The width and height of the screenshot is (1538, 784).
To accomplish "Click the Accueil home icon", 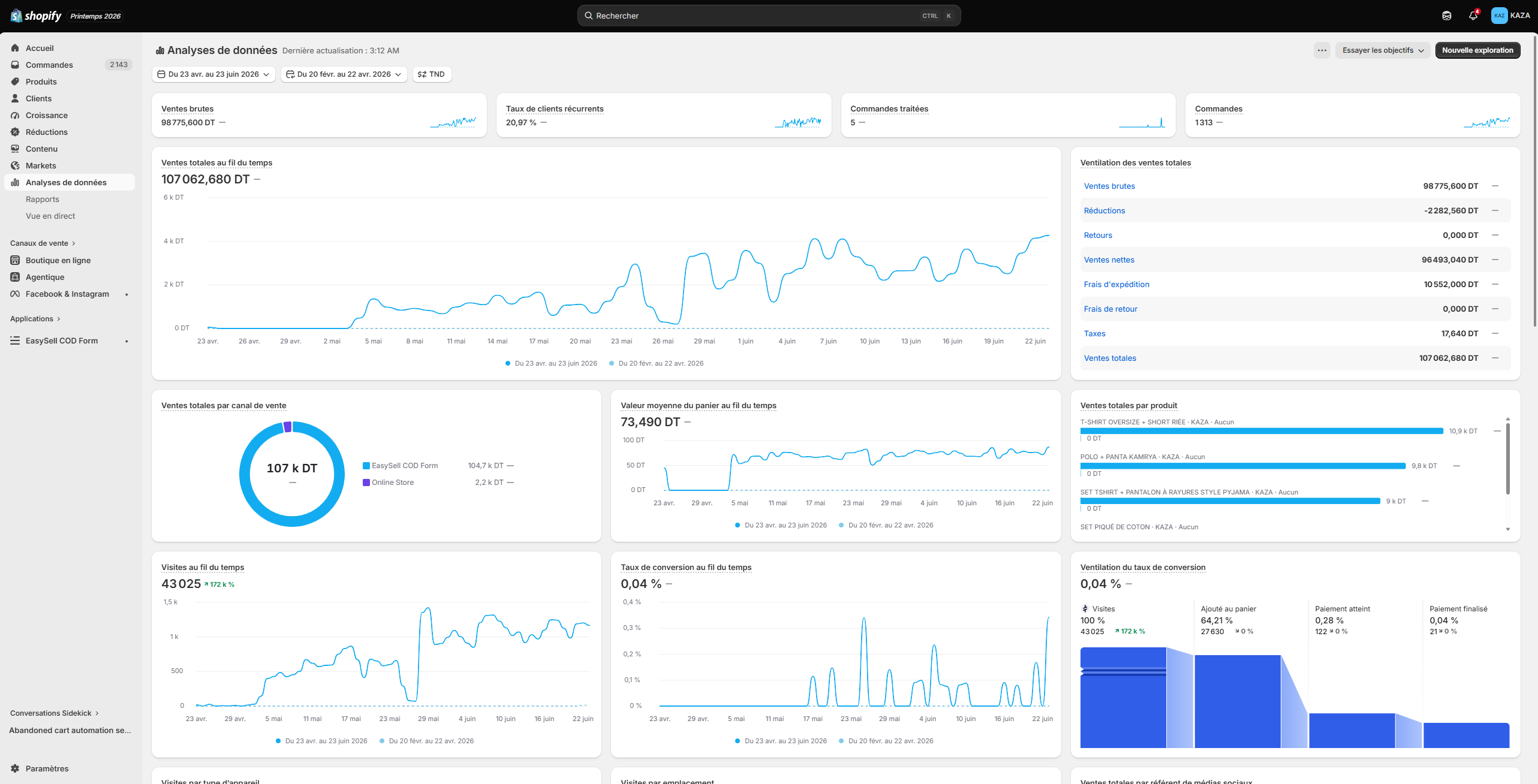I will [15, 48].
